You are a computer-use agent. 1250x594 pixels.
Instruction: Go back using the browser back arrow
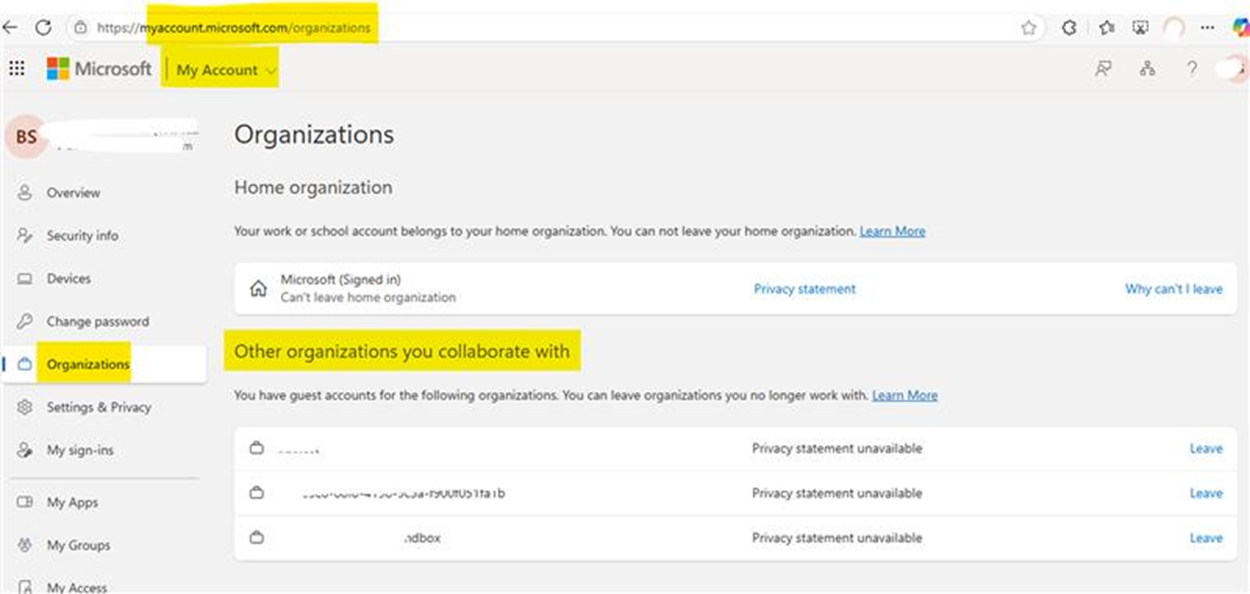click(x=10, y=28)
